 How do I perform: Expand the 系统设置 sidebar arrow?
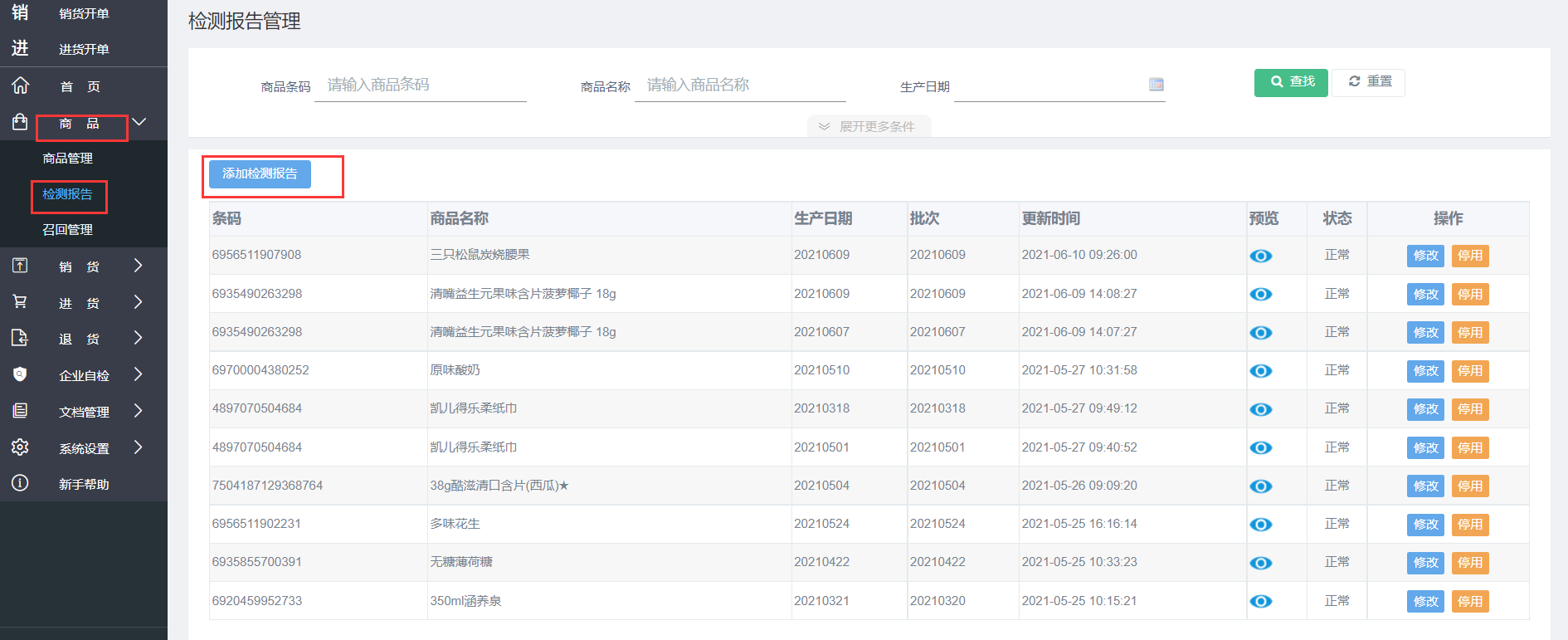click(x=139, y=447)
